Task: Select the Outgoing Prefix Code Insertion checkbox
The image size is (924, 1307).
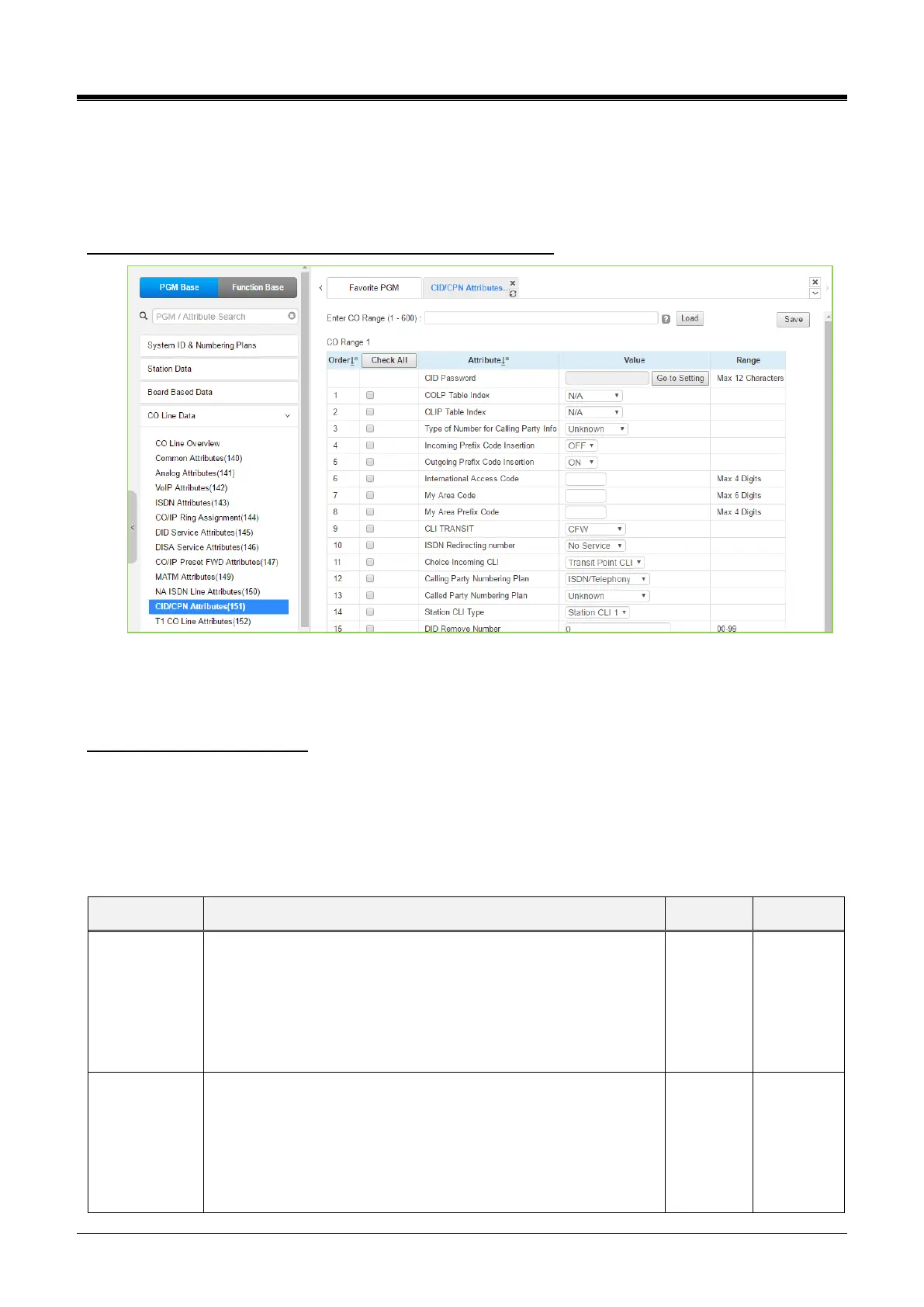Action: [370, 462]
